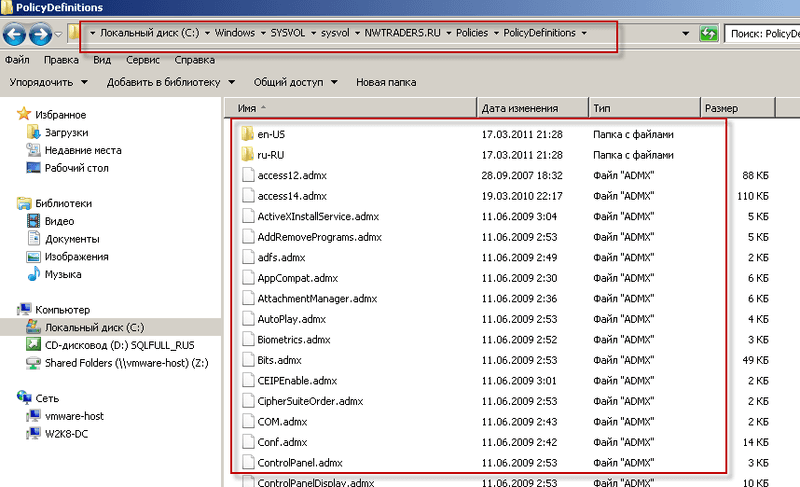Select the CipherSuiteOrder.admx file icon
This screenshot has width=800, height=487.
point(248,401)
